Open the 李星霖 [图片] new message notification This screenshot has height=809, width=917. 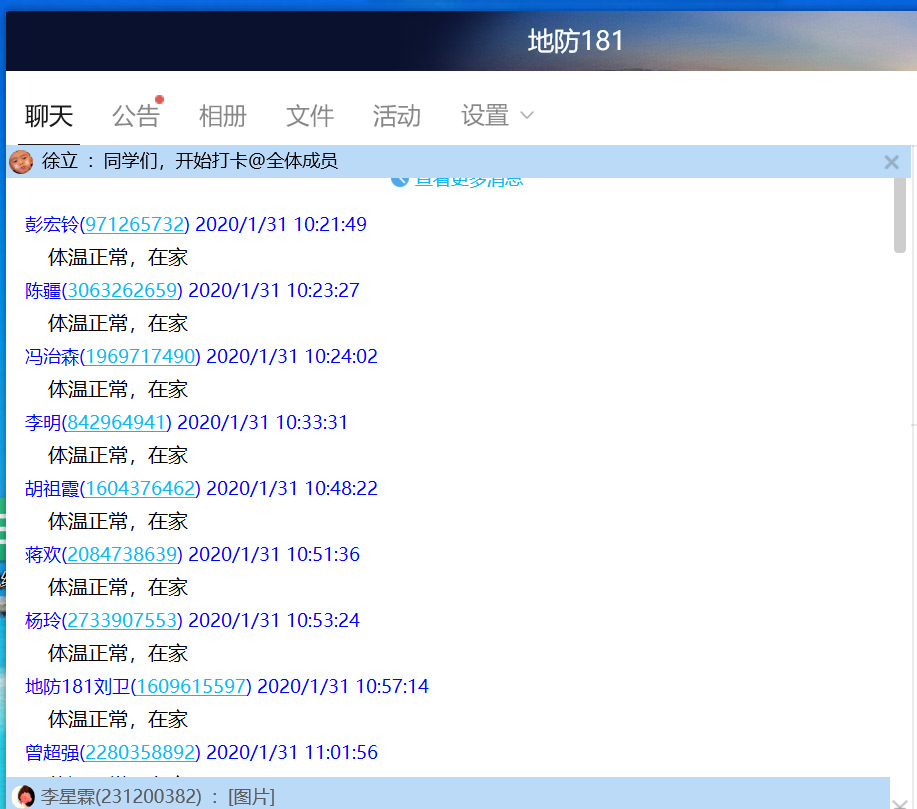tap(448, 794)
